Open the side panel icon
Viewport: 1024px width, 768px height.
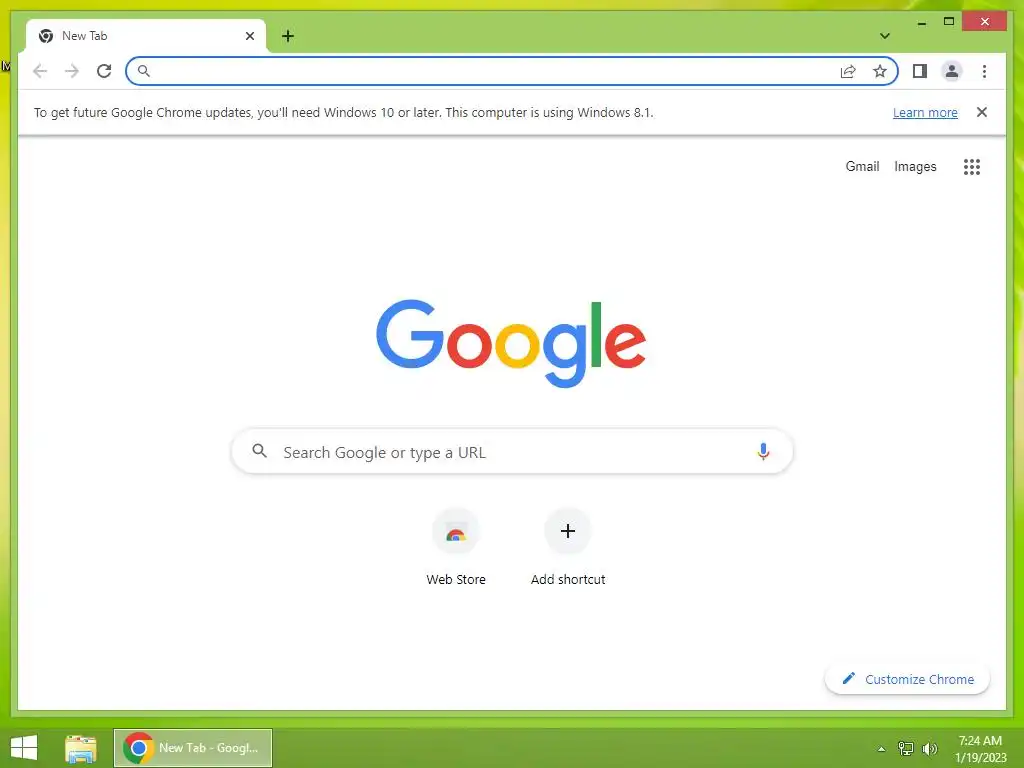(920, 71)
